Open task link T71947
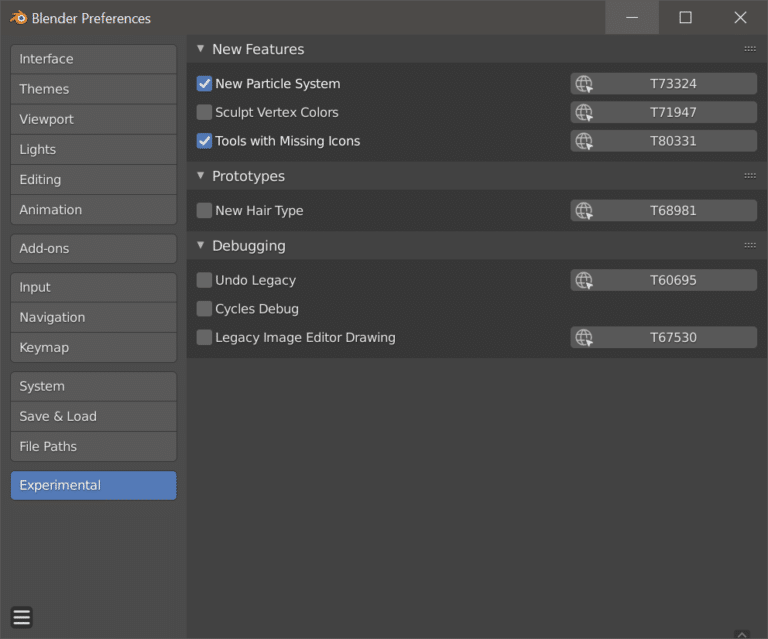 click(664, 113)
